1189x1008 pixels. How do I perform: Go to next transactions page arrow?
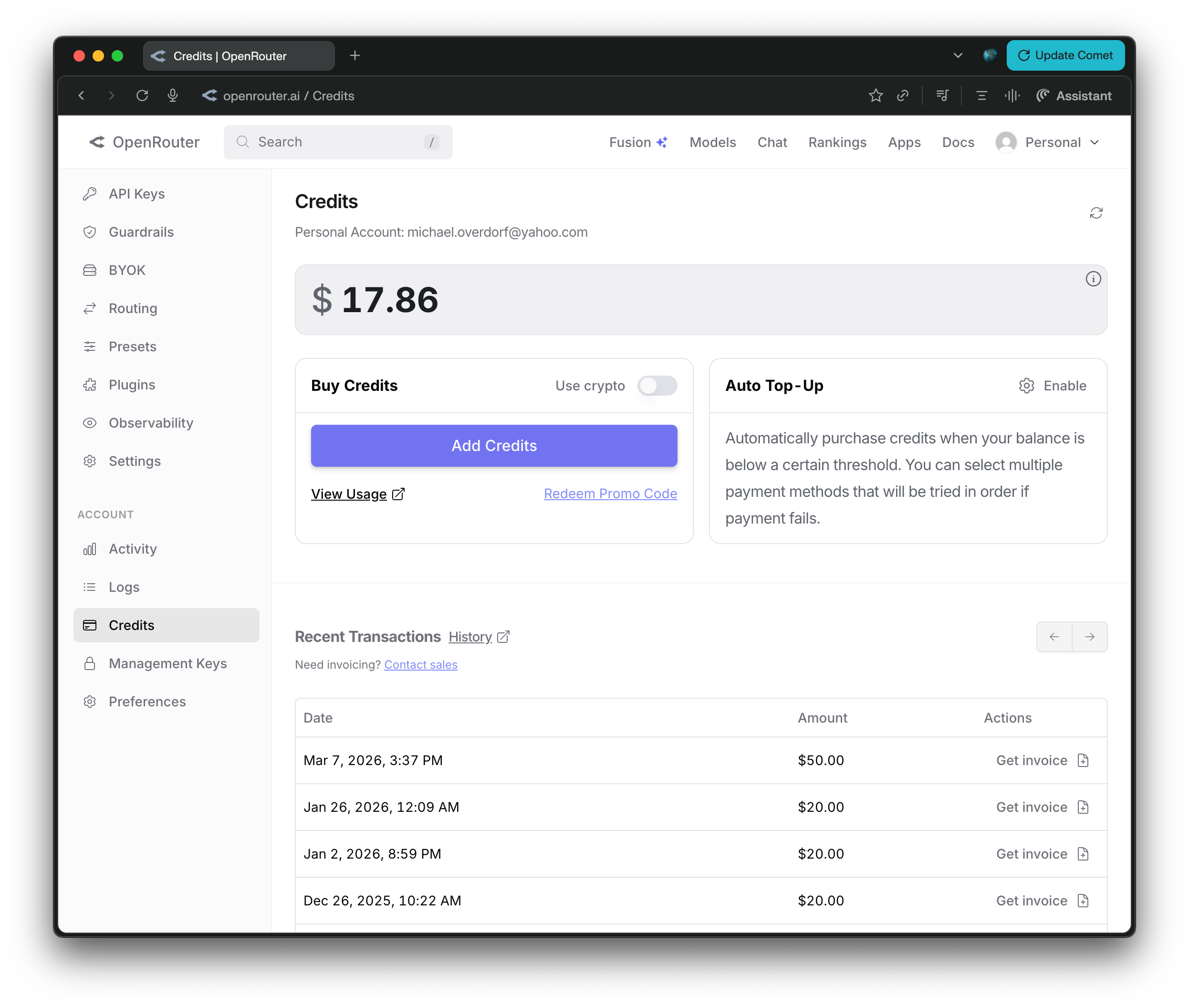pyautogui.click(x=1089, y=637)
